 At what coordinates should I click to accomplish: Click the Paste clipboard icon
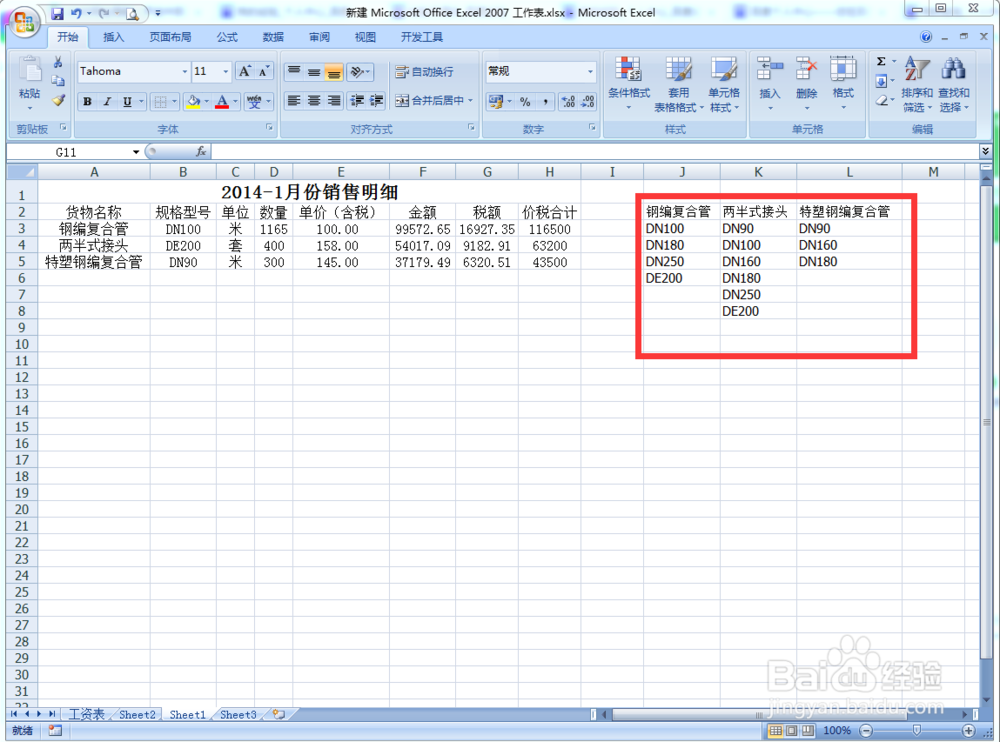pyautogui.click(x=29, y=70)
